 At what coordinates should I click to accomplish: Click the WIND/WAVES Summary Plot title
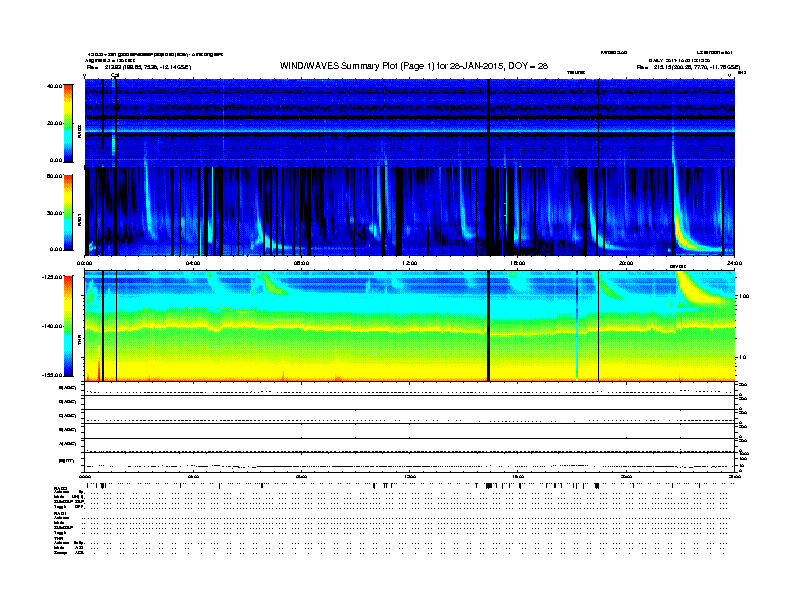pos(414,66)
